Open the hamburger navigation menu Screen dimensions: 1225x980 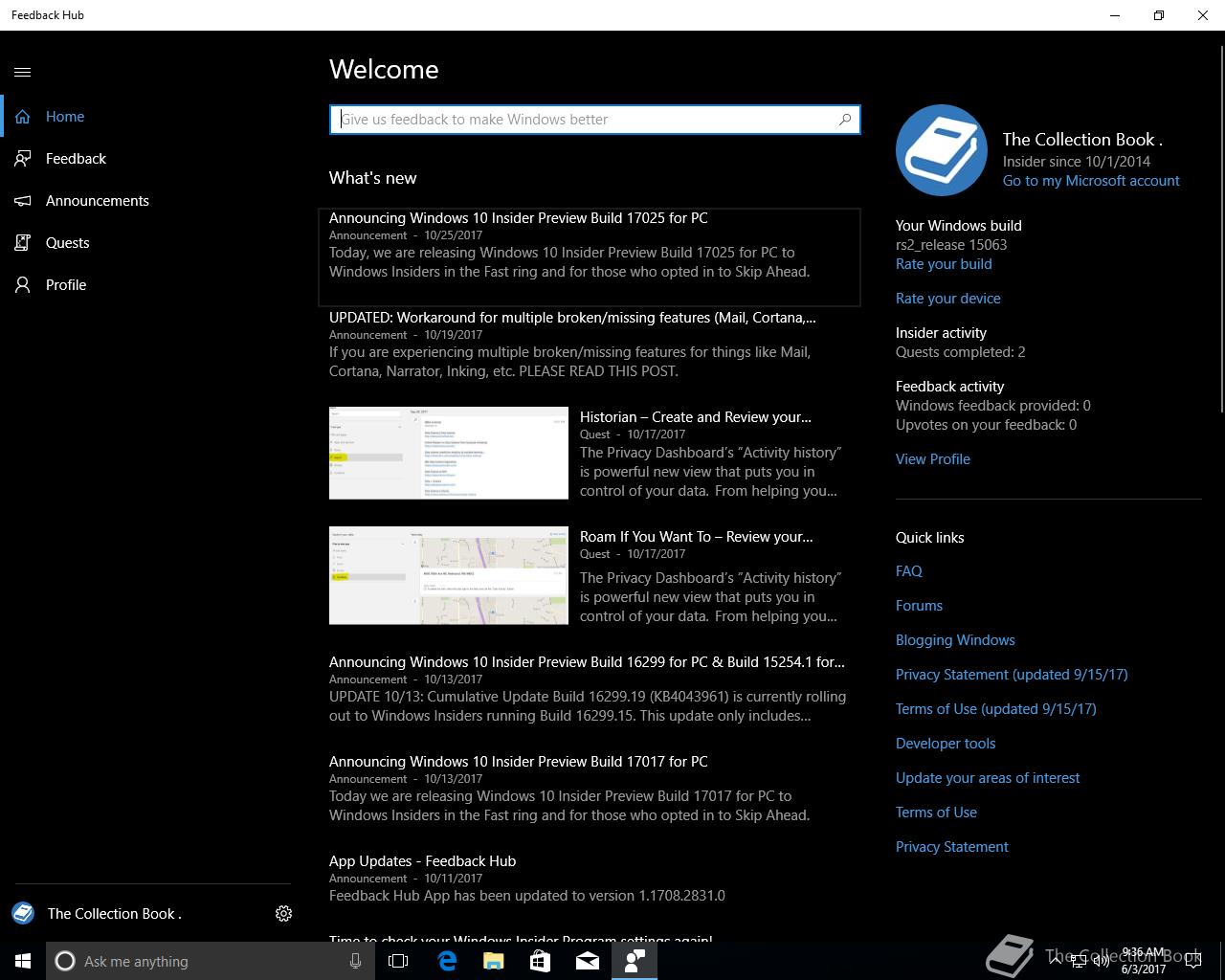pos(23,72)
